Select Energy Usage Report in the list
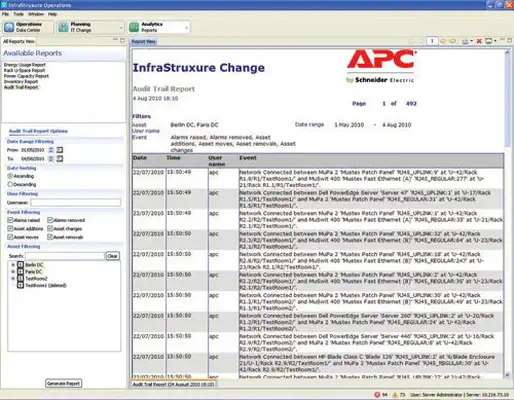Viewport: 514px width, 400px height. (25, 65)
